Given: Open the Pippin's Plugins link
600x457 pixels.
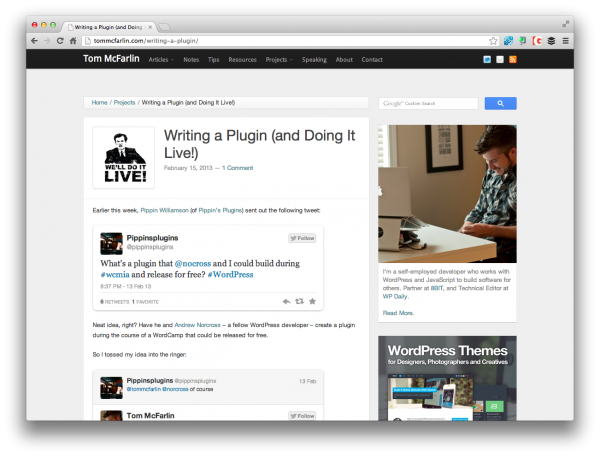Looking at the screenshot, I should point(220,211).
